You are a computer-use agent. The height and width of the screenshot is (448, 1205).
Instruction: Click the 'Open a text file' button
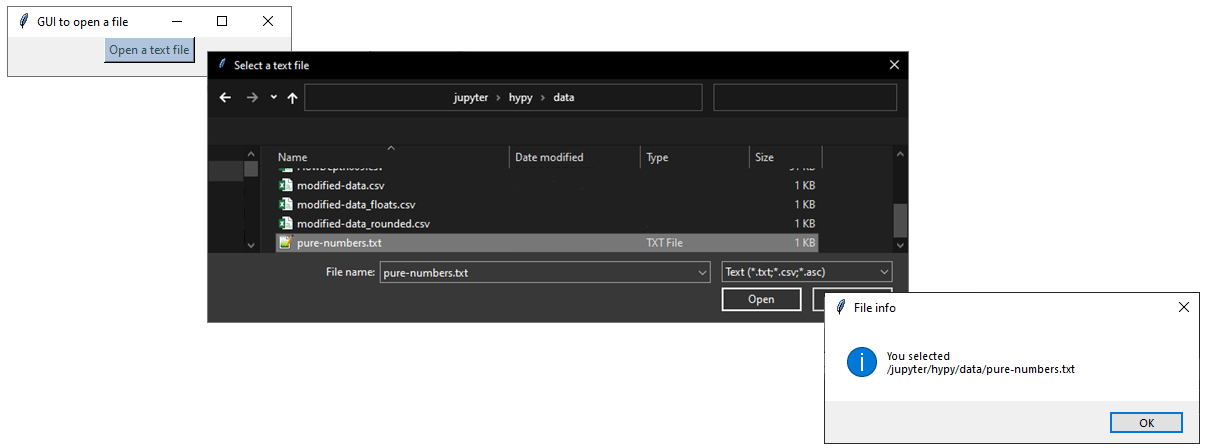pos(149,50)
